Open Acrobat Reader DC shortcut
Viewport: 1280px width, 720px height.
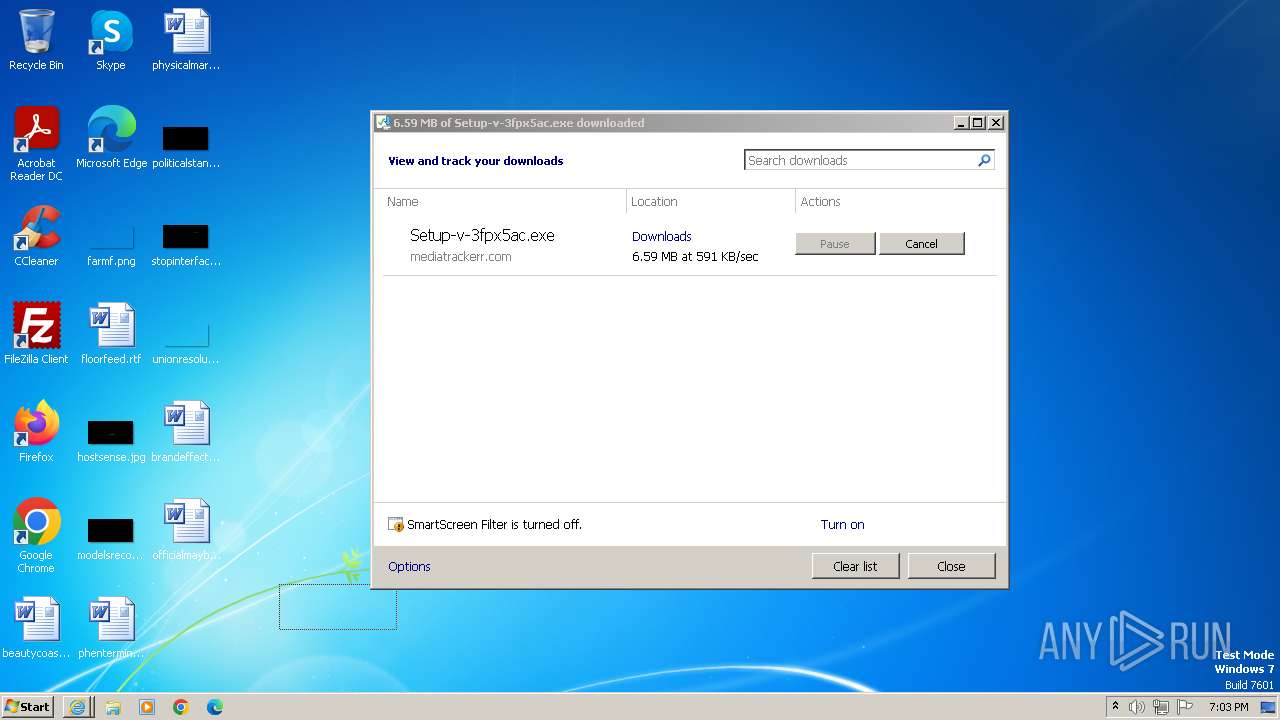[36, 143]
